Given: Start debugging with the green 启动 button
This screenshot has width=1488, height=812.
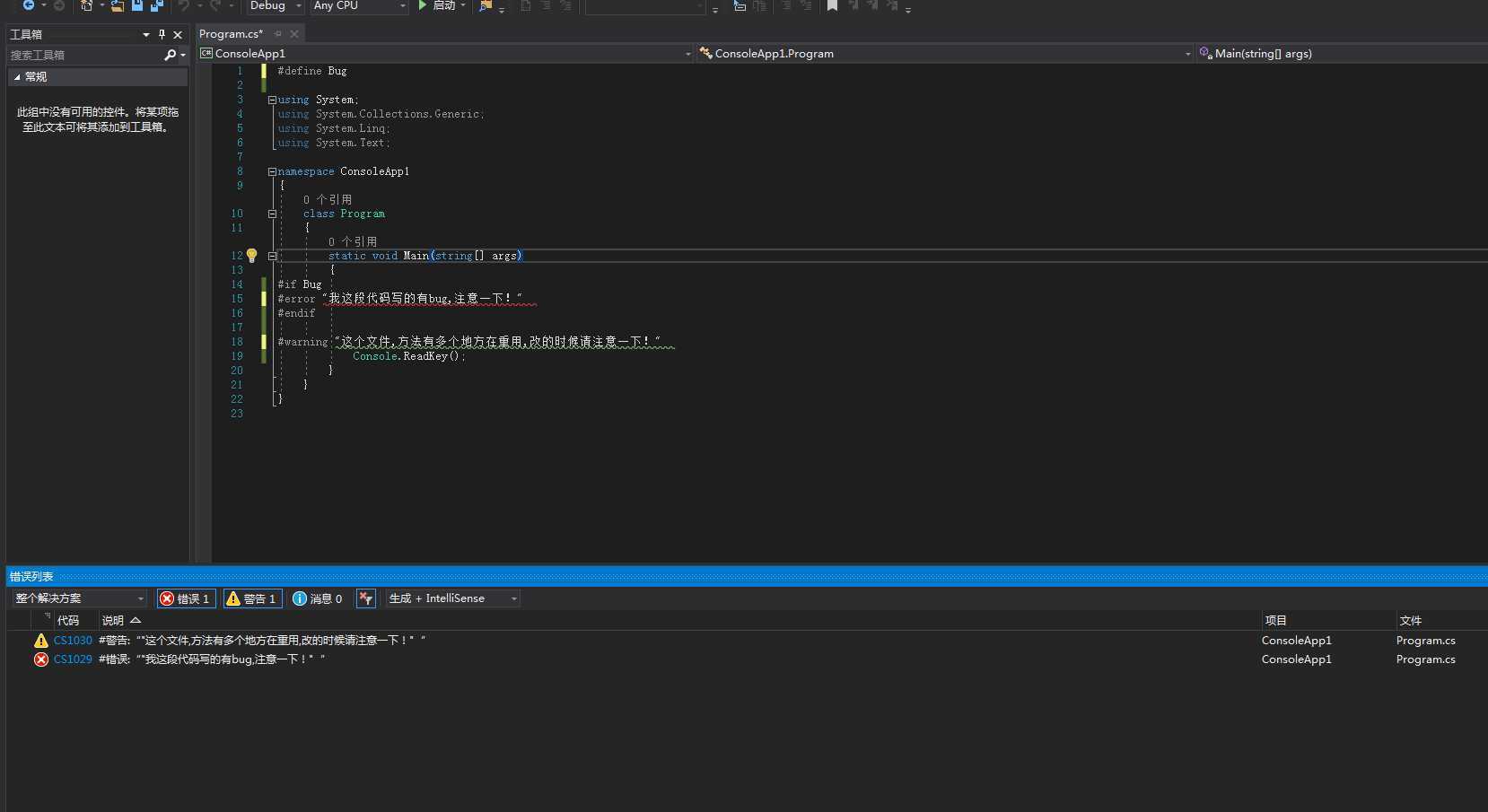Looking at the screenshot, I should 437,5.
